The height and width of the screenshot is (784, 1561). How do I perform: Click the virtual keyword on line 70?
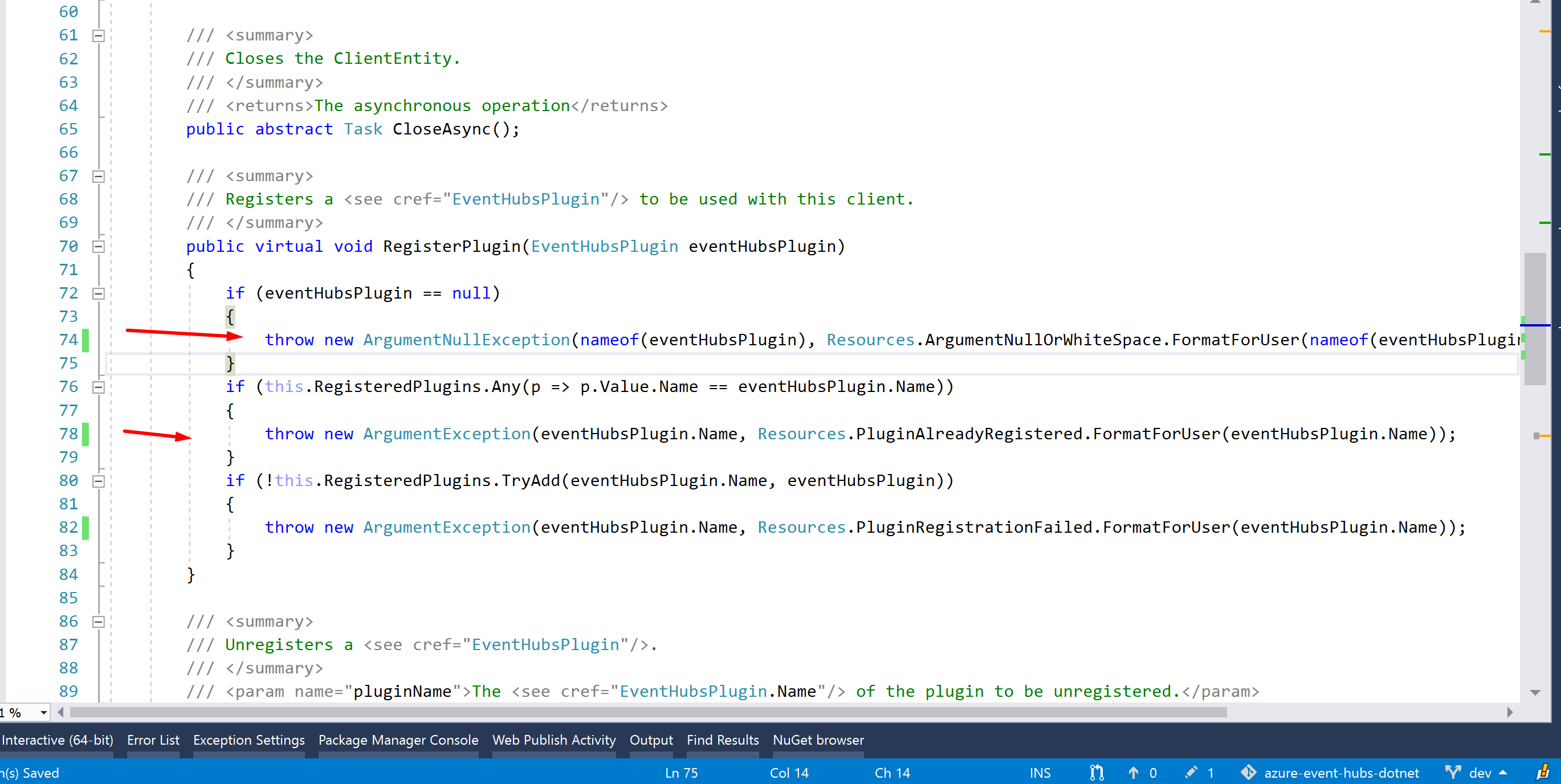[288, 247]
